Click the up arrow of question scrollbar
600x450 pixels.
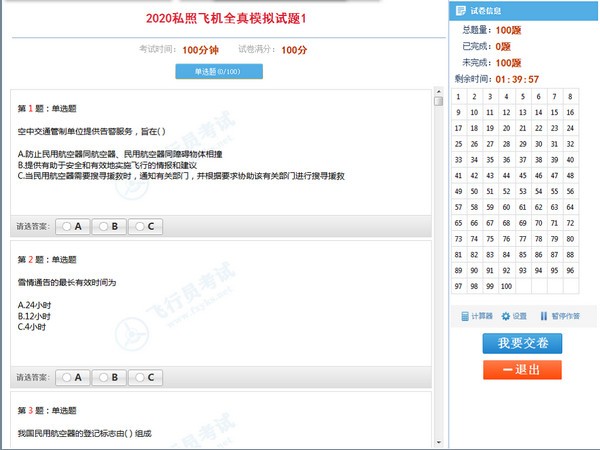point(438,101)
